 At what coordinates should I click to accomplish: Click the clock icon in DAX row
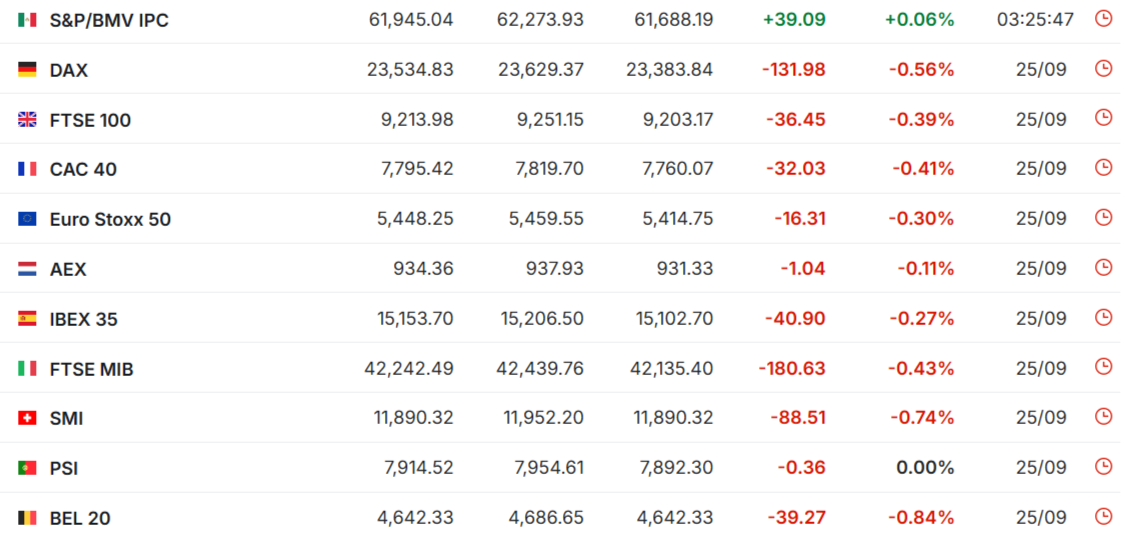[1103, 68]
